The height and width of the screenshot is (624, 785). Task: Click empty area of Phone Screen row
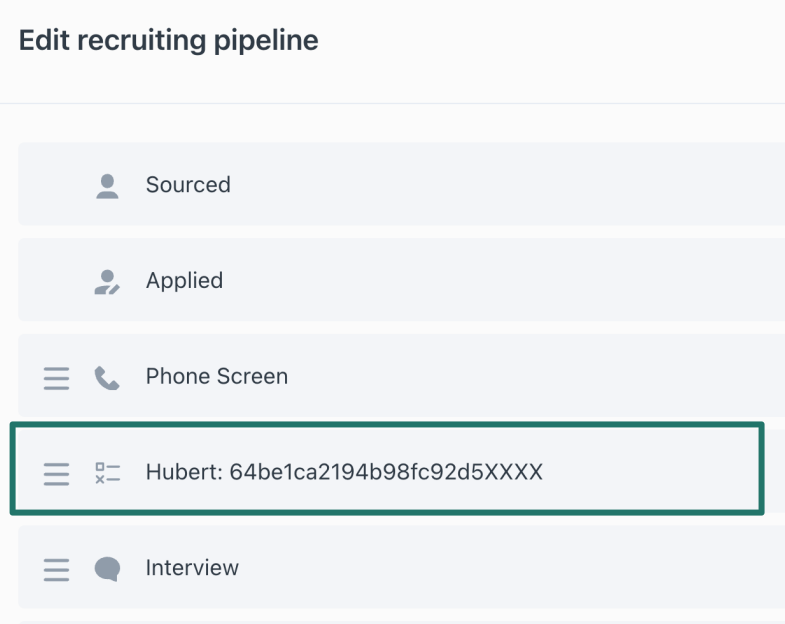click(x=501, y=376)
